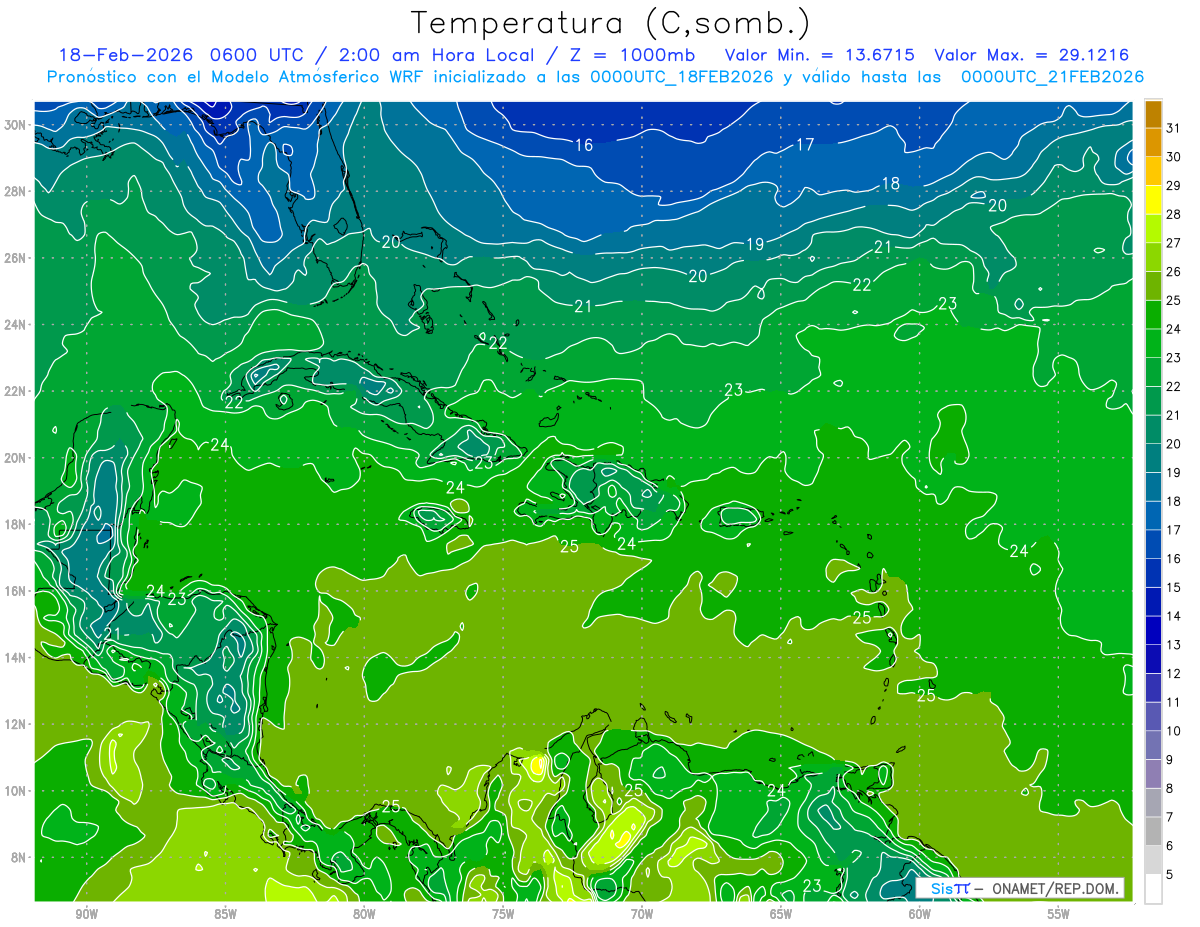Click the latitude label '20N'
The height and width of the screenshot is (927, 1200).
click(x=16, y=458)
